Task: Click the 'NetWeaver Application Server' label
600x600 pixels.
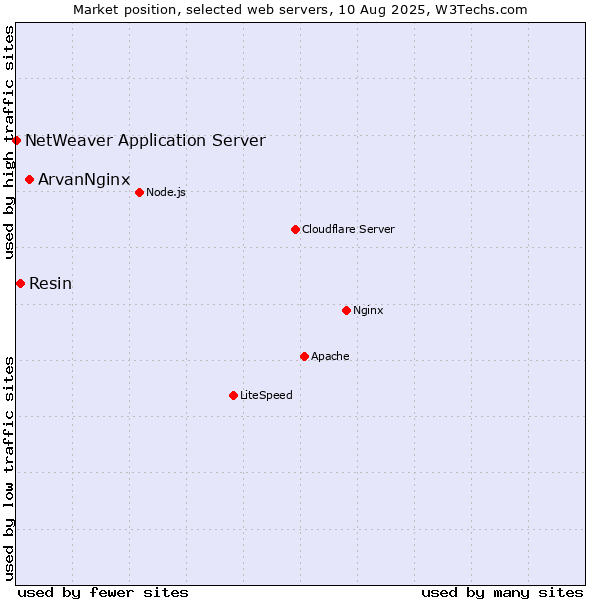Action: pyautogui.click(x=145, y=141)
